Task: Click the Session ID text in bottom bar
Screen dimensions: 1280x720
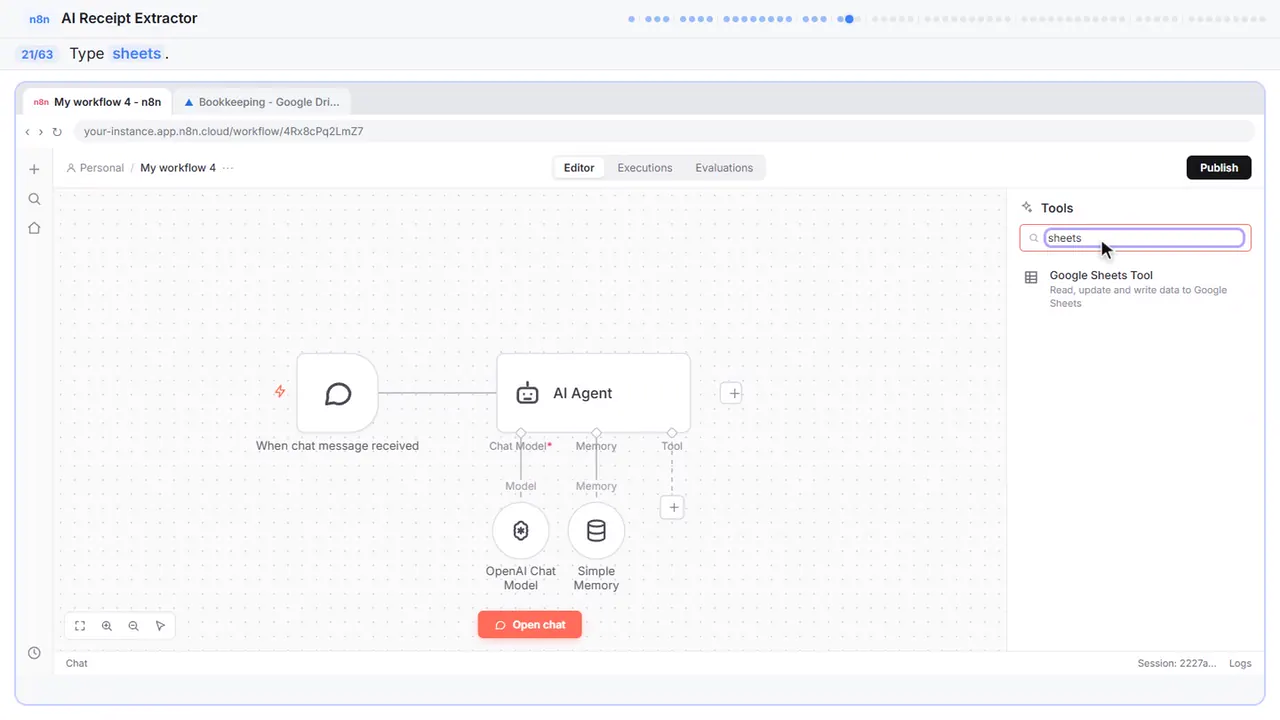Action: [x=1177, y=663]
